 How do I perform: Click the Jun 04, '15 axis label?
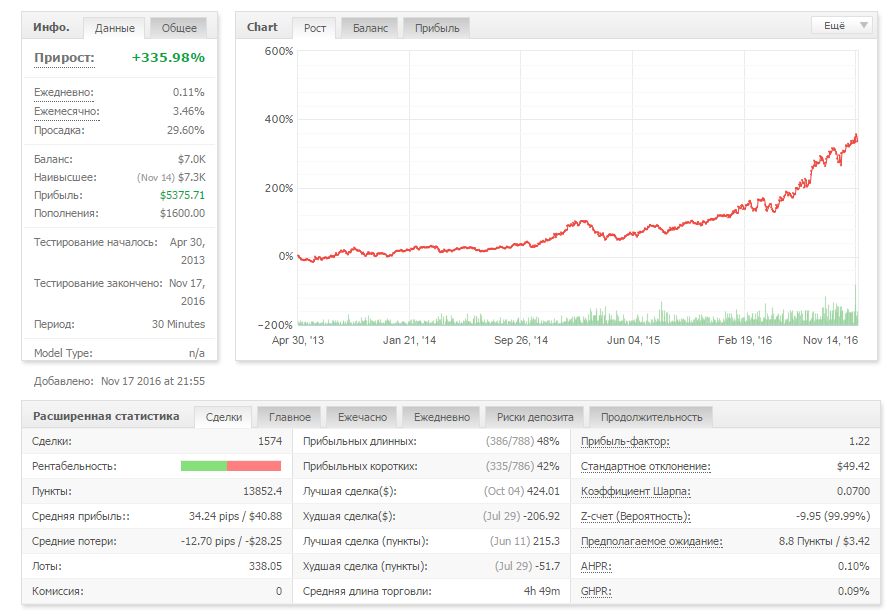633,340
